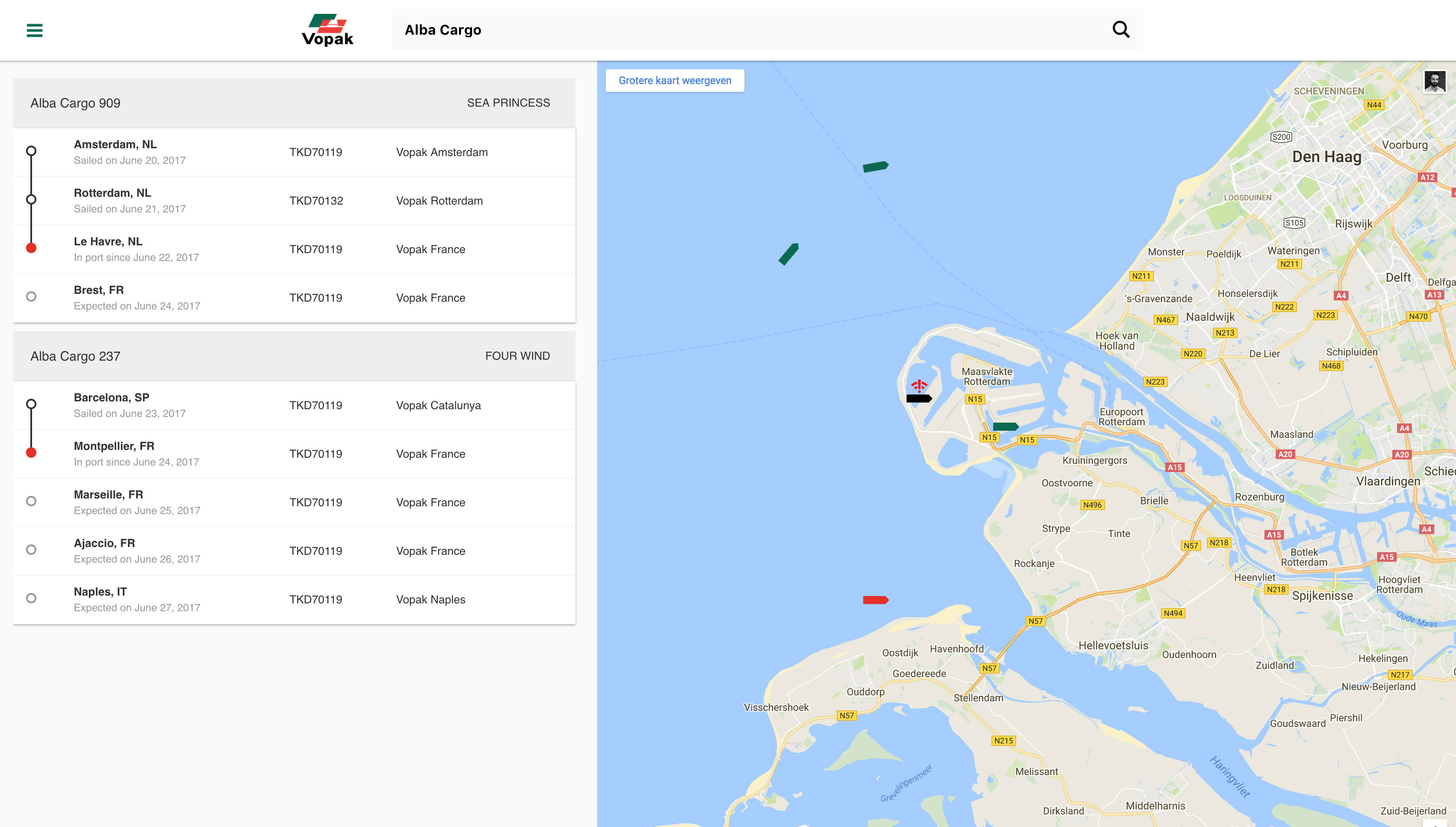The width and height of the screenshot is (1456, 827).
Task: Click Brest, FR timeline node
Action: [31, 296]
